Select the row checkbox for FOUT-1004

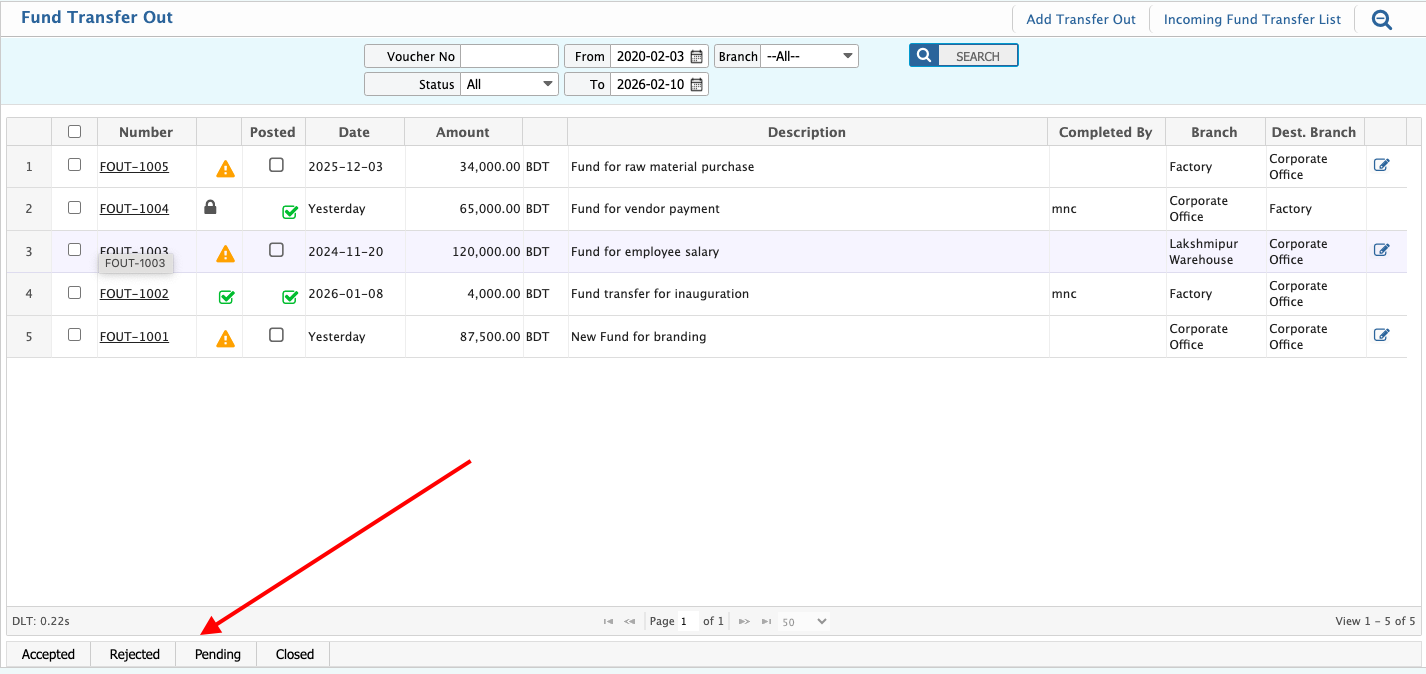[x=74, y=208]
